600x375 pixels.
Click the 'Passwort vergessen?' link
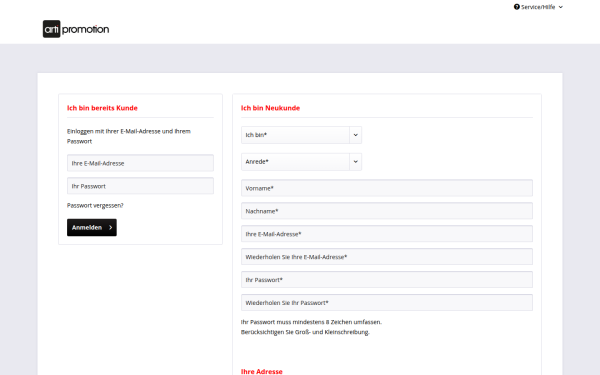pyautogui.click(x=95, y=205)
